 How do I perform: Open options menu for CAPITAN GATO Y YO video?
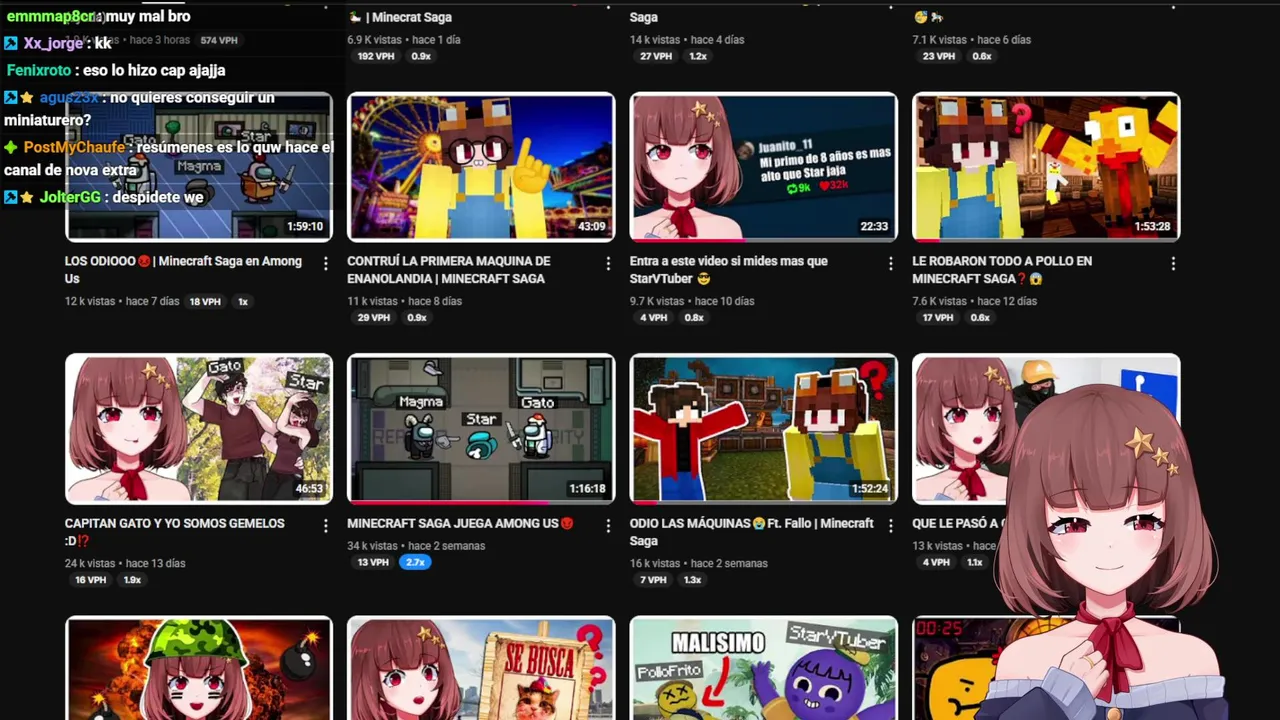[x=325, y=526]
